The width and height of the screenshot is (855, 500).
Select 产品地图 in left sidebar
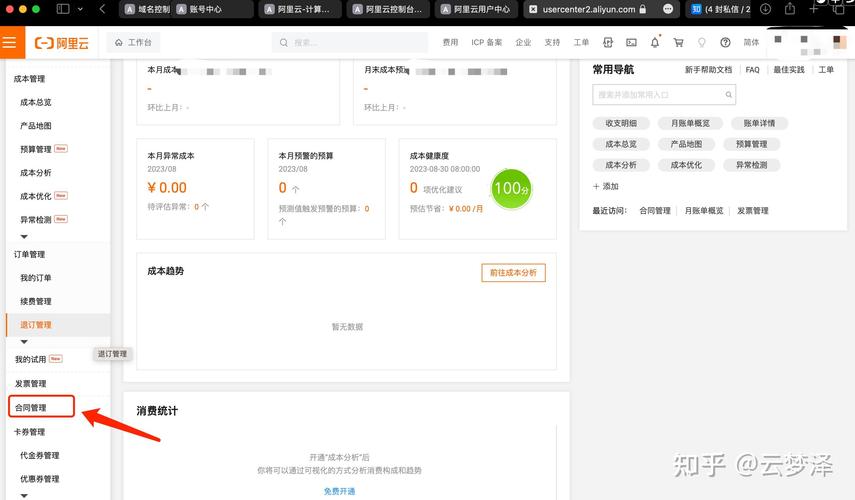pos(35,126)
